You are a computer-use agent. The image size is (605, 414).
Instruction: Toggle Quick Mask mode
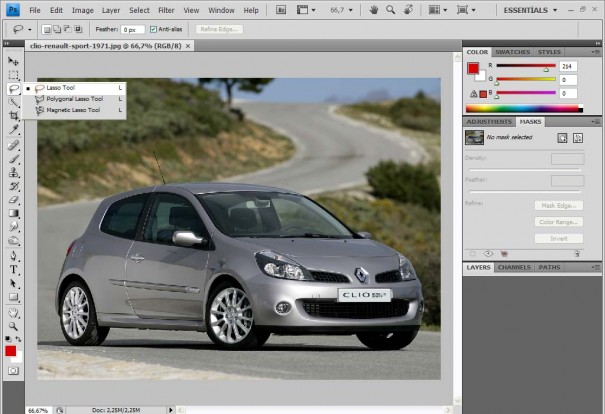click(x=14, y=371)
